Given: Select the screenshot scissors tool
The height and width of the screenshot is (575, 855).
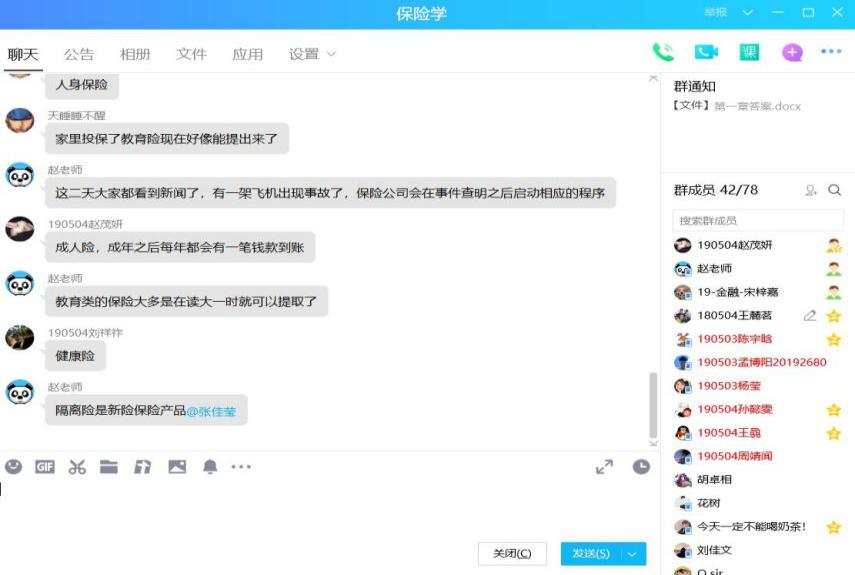Looking at the screenshot, I should (77, 467).
